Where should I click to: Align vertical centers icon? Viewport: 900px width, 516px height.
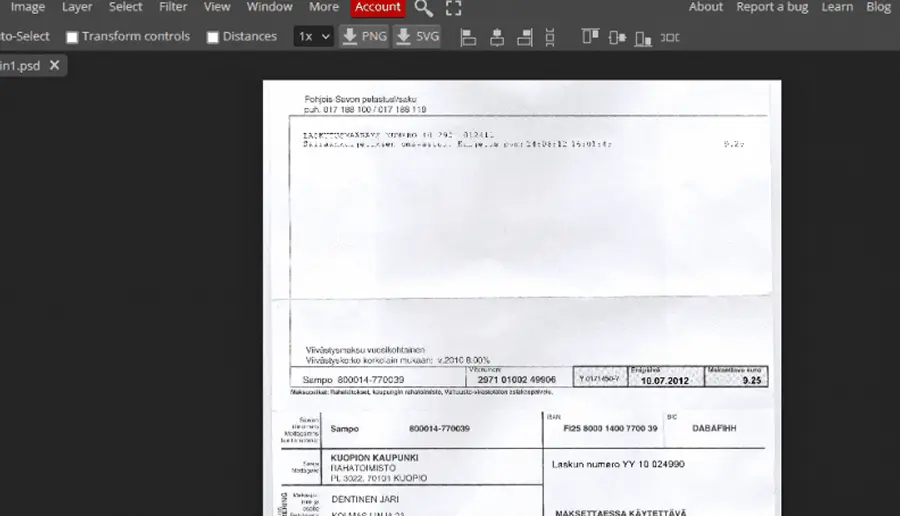[617, 37]
